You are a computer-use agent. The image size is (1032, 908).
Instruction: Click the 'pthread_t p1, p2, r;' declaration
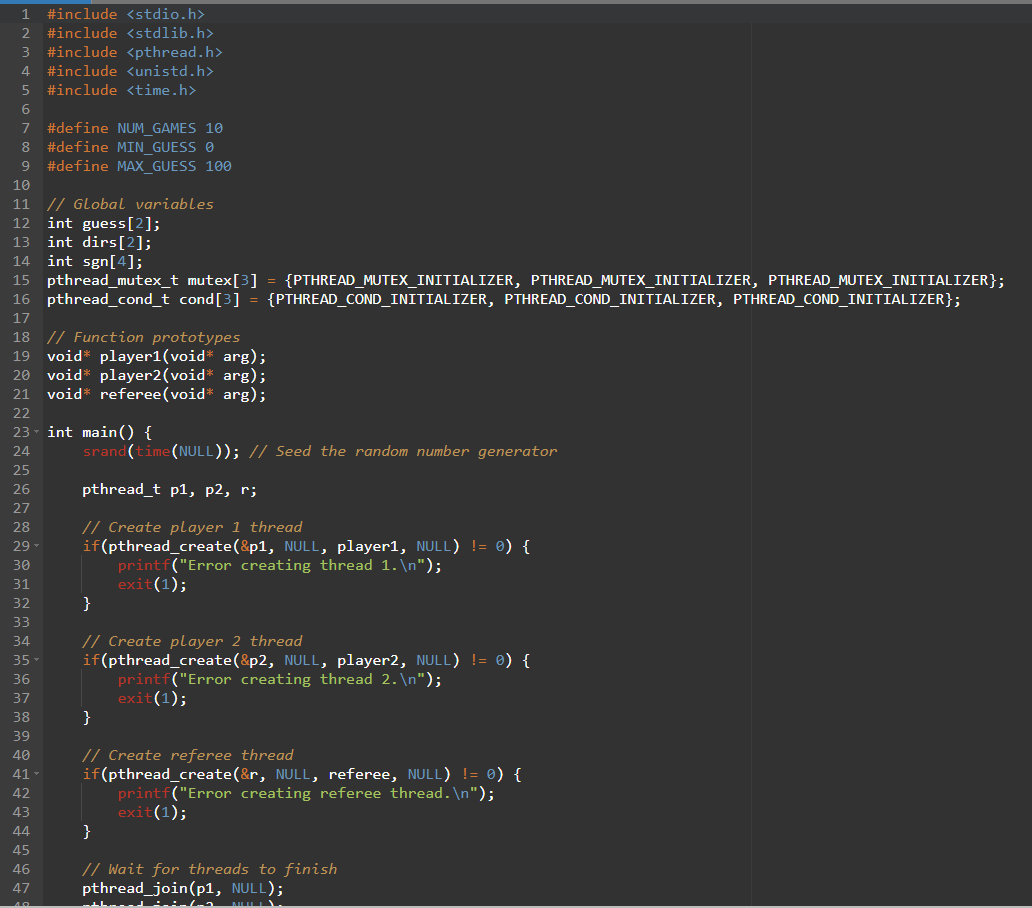(x=170, y=490)
